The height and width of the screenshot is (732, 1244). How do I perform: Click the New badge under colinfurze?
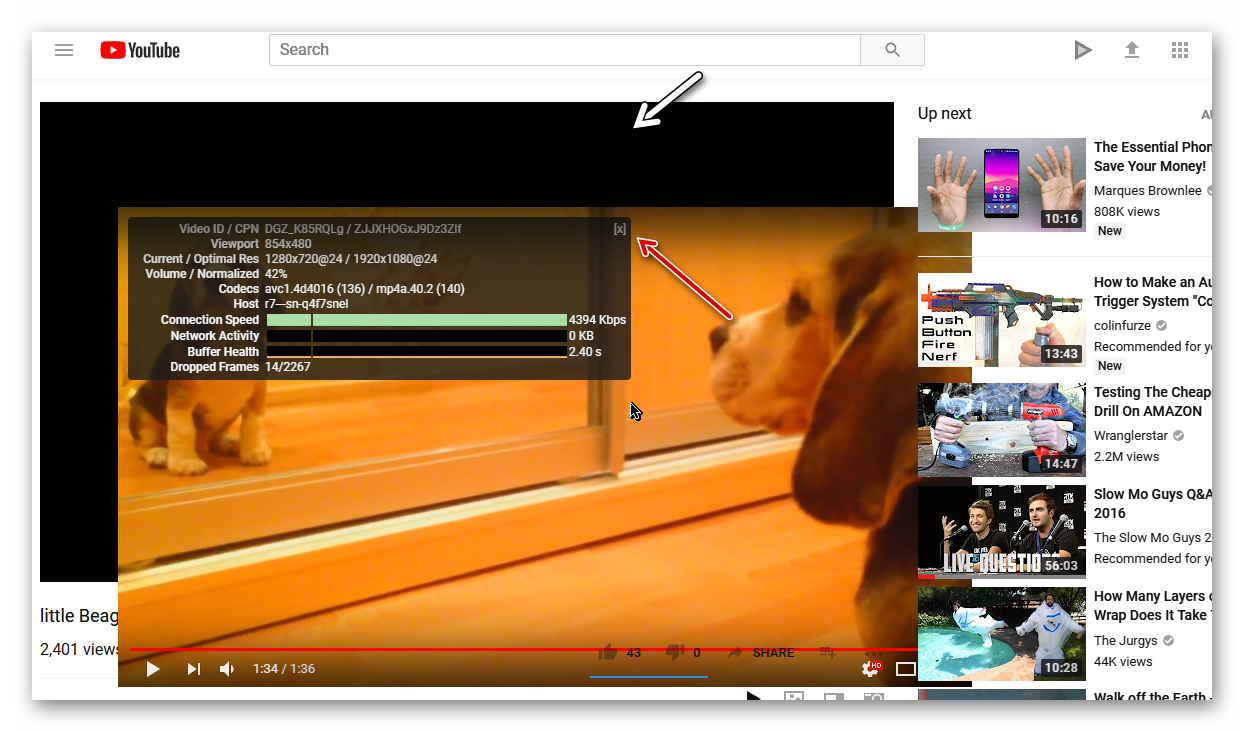tap(1110, 366)
